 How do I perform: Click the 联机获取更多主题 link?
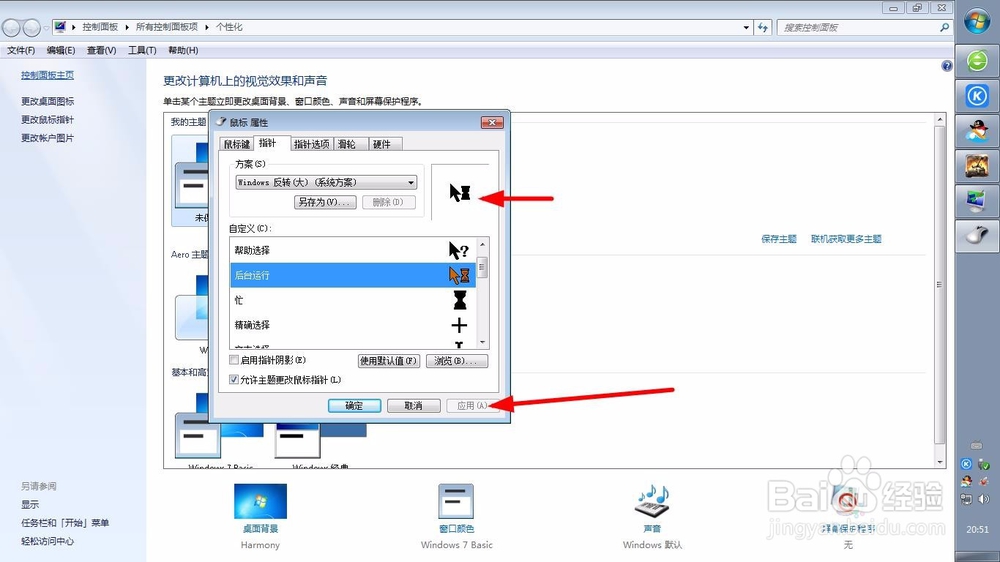[x=846, y=239]
